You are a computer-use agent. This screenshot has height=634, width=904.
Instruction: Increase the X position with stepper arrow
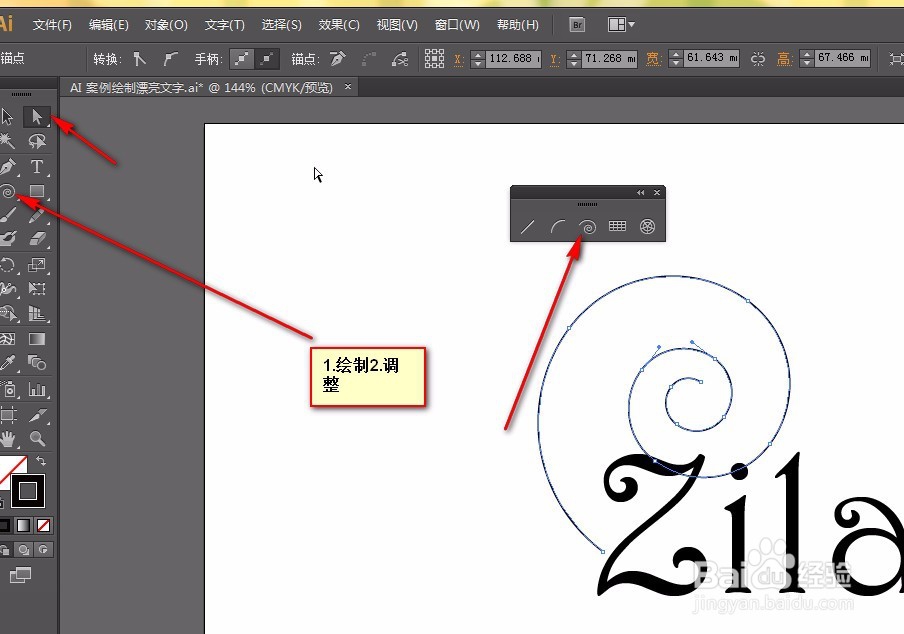click(477, 54)
